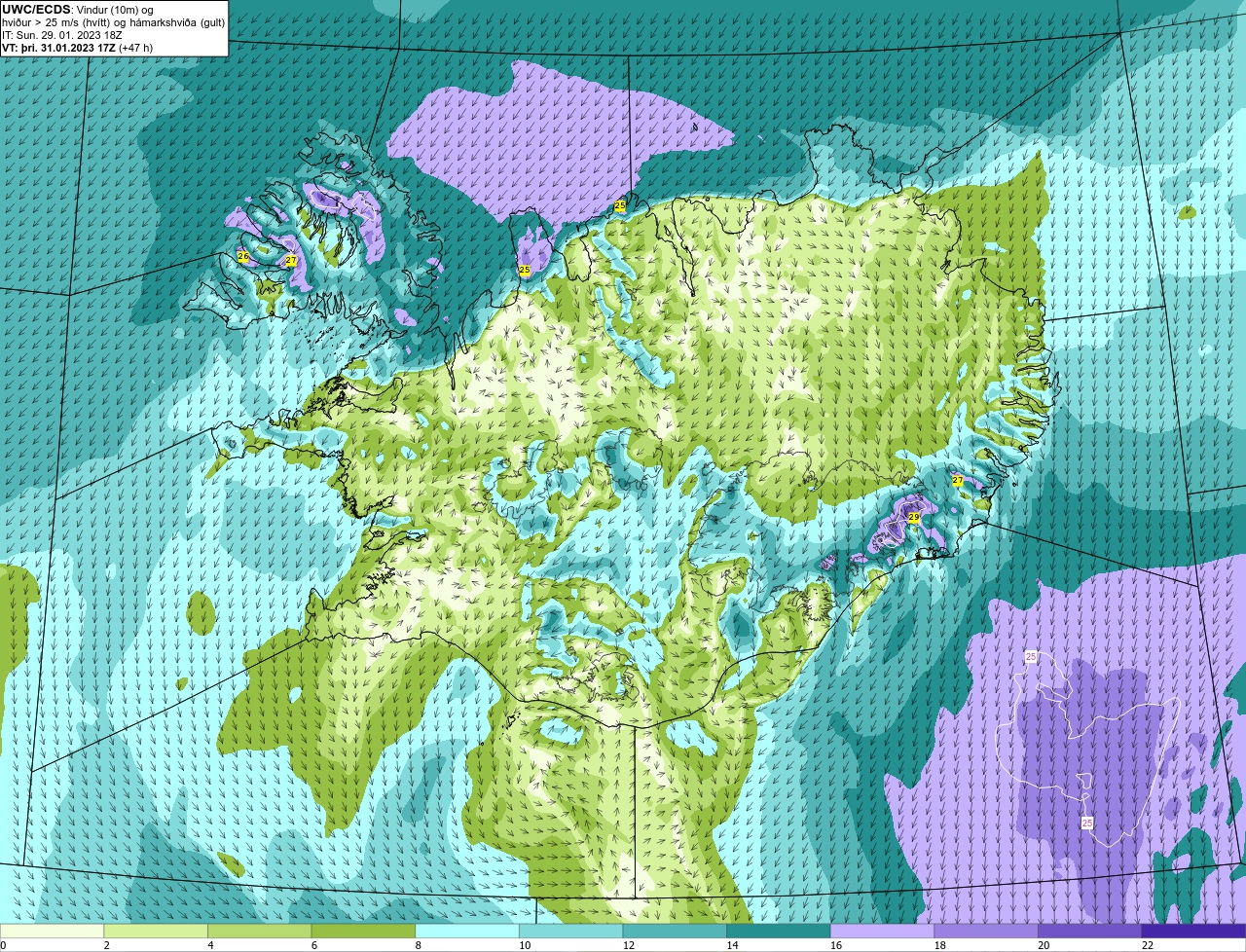Click white 25 contour label on dark purple core
This screenshot has width=1246, height=952.
[1087, 824]
